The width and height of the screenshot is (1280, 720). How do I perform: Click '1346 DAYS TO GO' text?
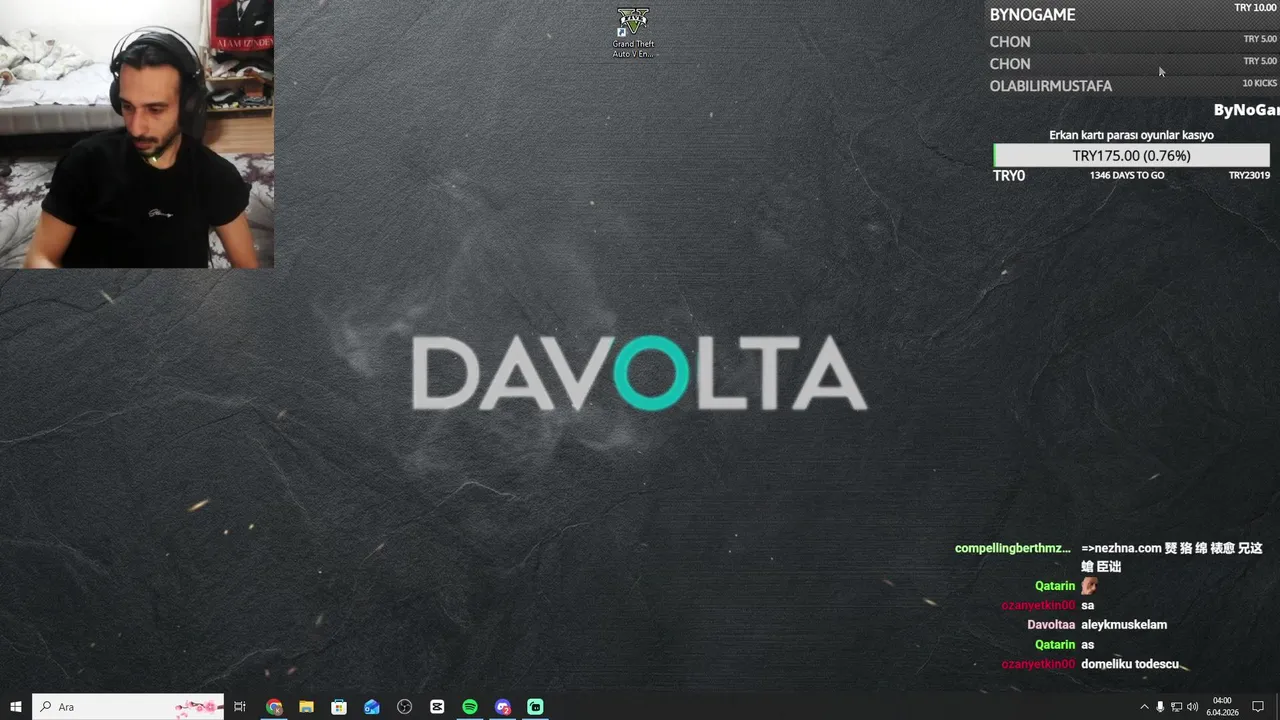[x=1127, y=176]
